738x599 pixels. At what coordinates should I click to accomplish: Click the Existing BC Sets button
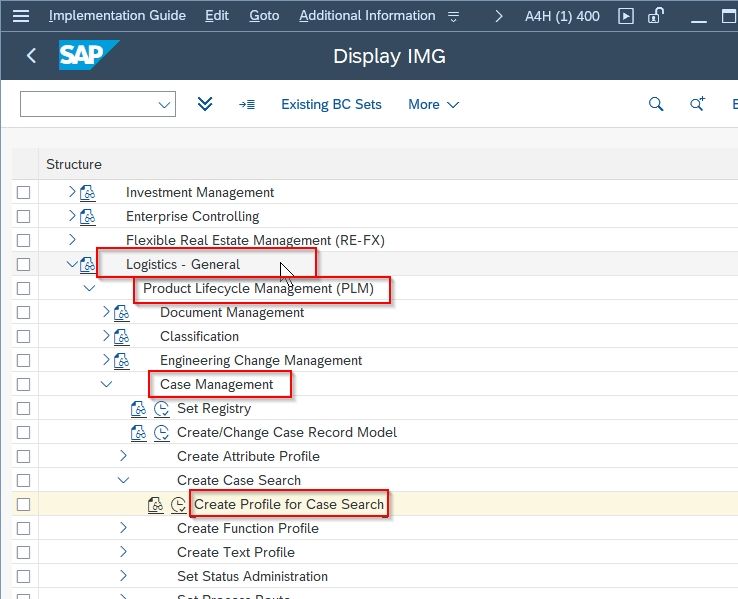point(331,104)
